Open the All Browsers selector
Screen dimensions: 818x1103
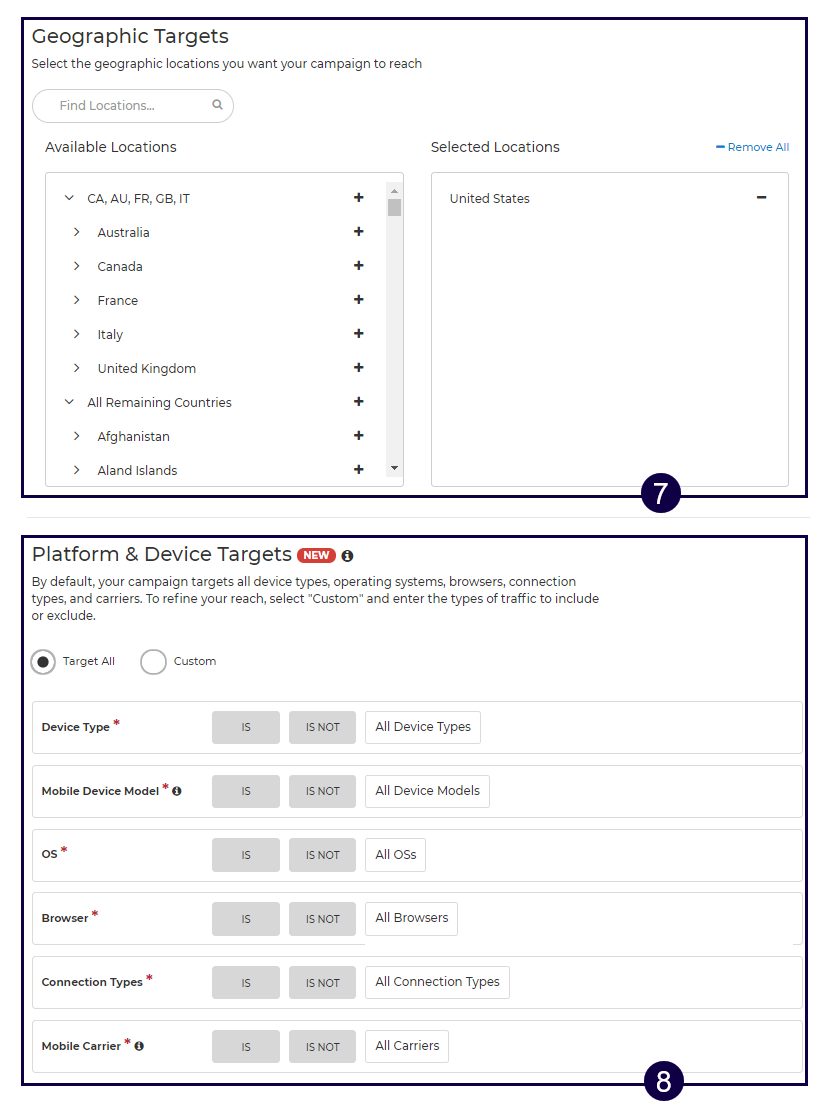[411, 918]
